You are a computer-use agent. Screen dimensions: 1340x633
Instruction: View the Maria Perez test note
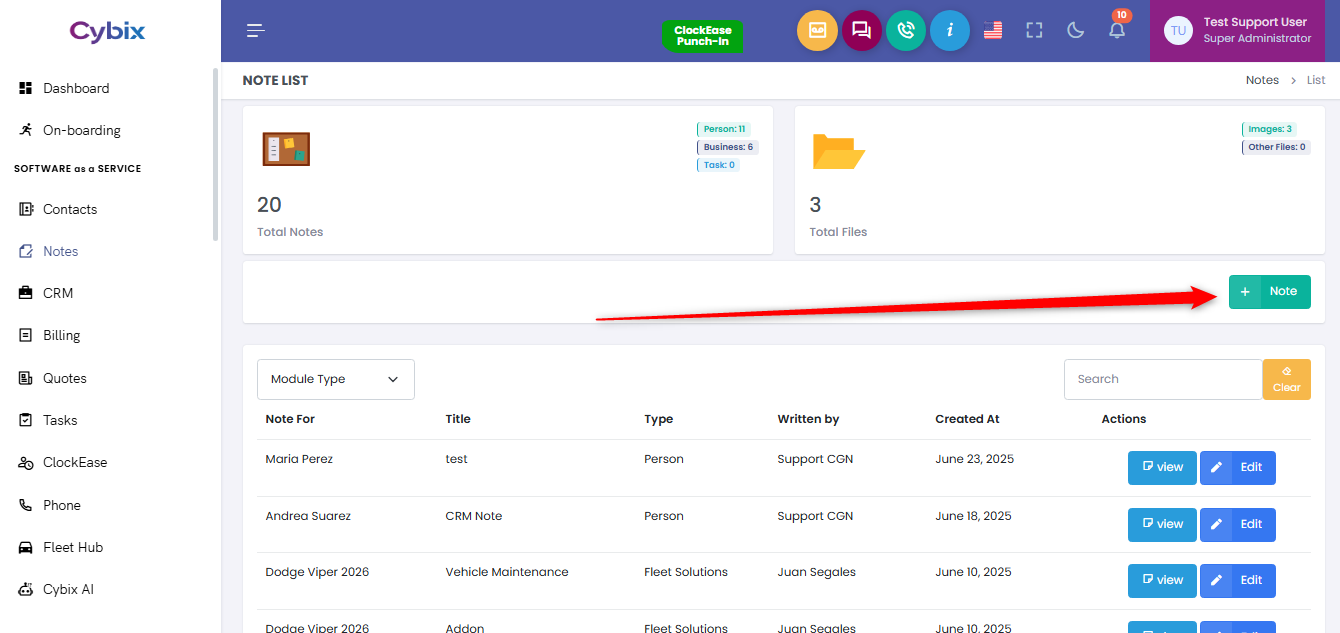point(1162,467)
